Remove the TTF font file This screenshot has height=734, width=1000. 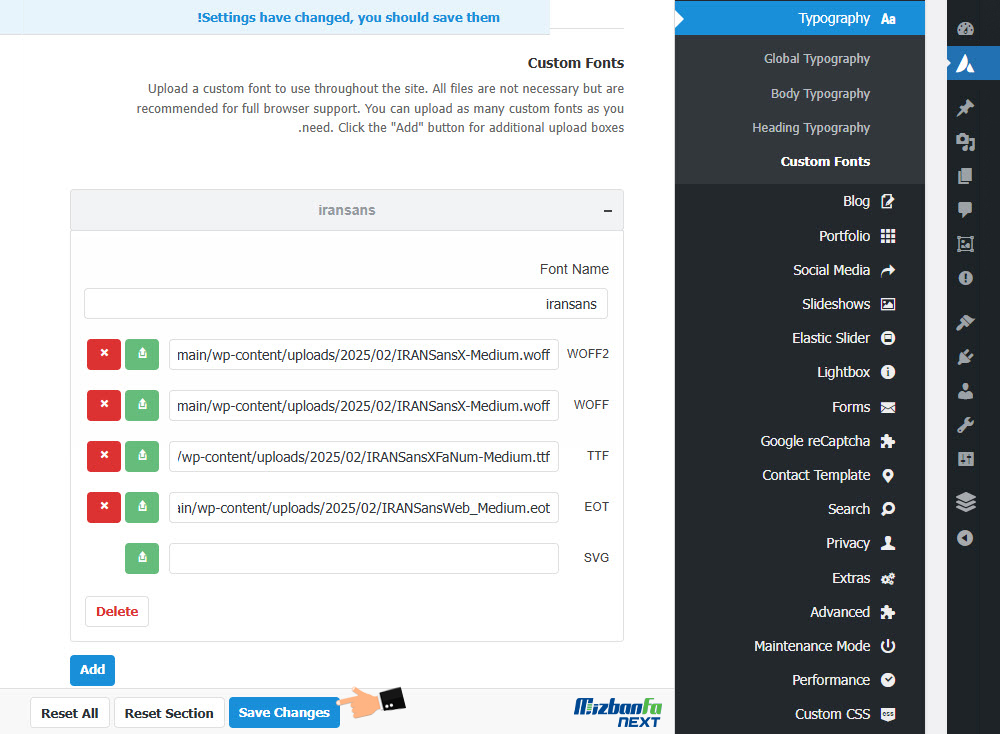(104, 456)
